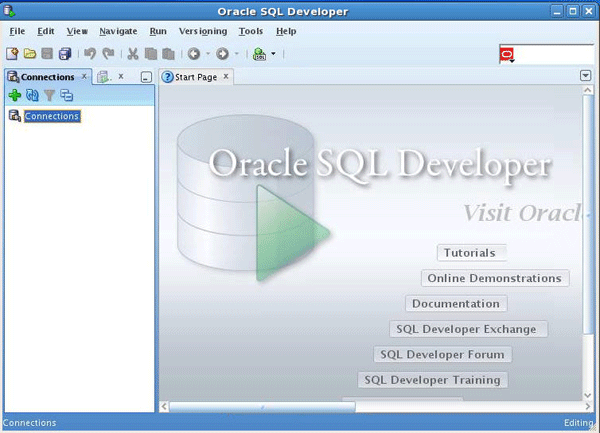Open the Online Demonstrations link
Image resolution: width=600 pixels, height=433 pixels.
pos(495,278)
